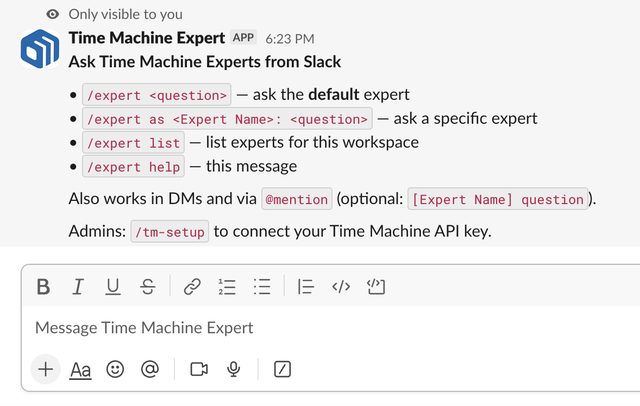Hide formatting toolbar with Aa button

80,370
